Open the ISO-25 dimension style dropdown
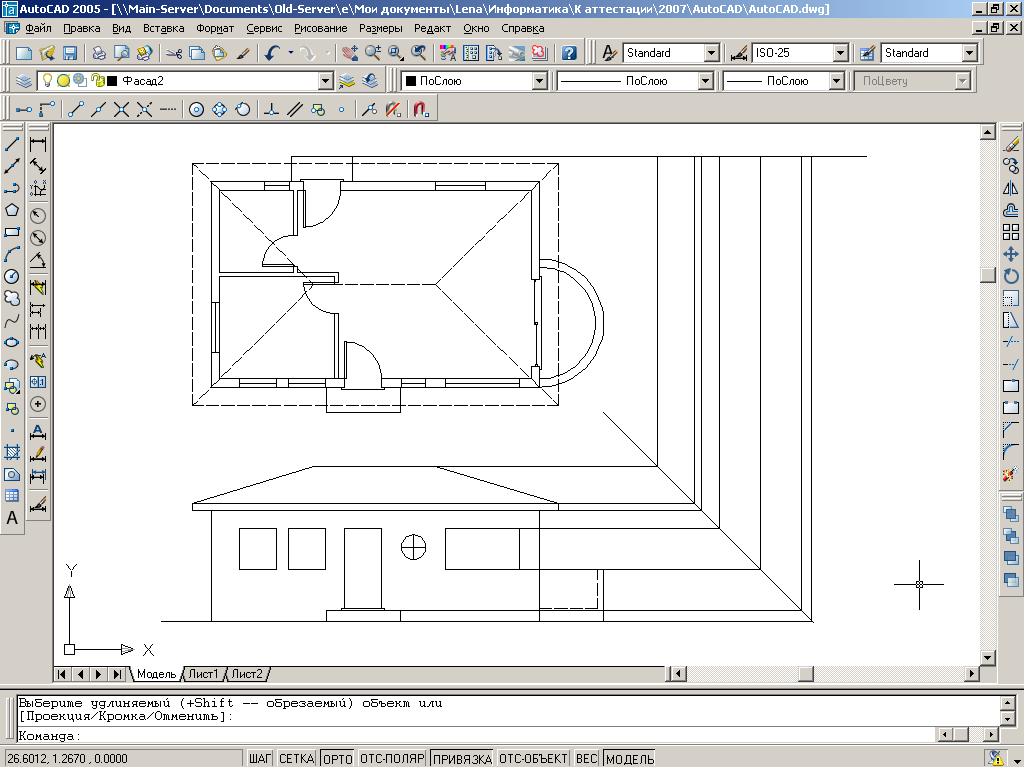This screenshot has width=1024, height=768. [841, 53]
